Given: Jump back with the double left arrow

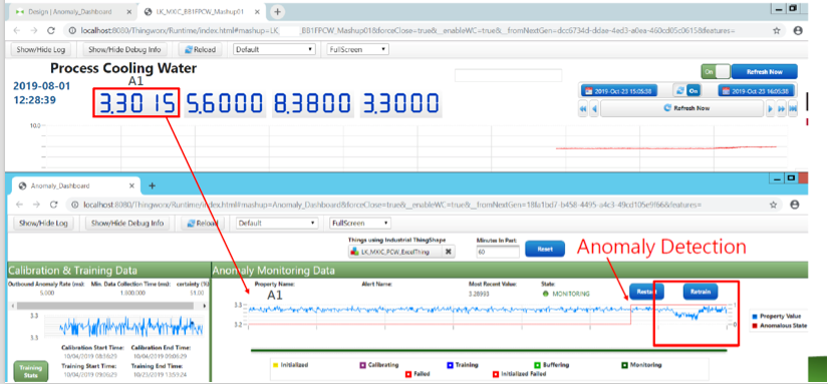Looking at the screenshot, I should (584, 109).
